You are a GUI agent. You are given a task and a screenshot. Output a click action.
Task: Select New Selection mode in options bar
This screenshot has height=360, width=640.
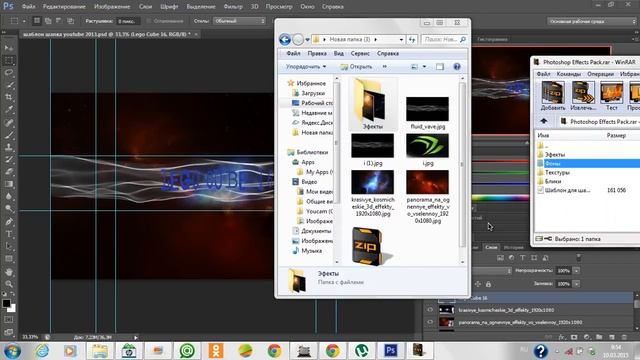click(x=37, y=21)
